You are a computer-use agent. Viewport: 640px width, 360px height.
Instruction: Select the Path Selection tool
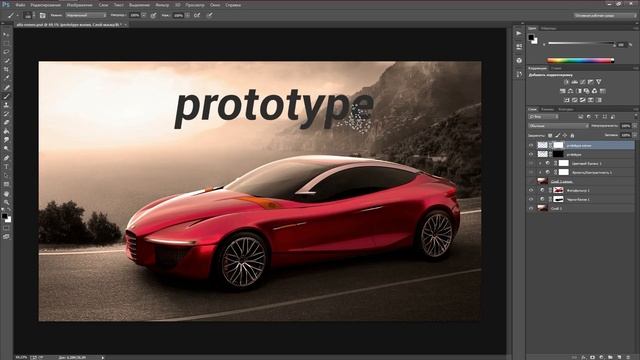click(6, 176)
